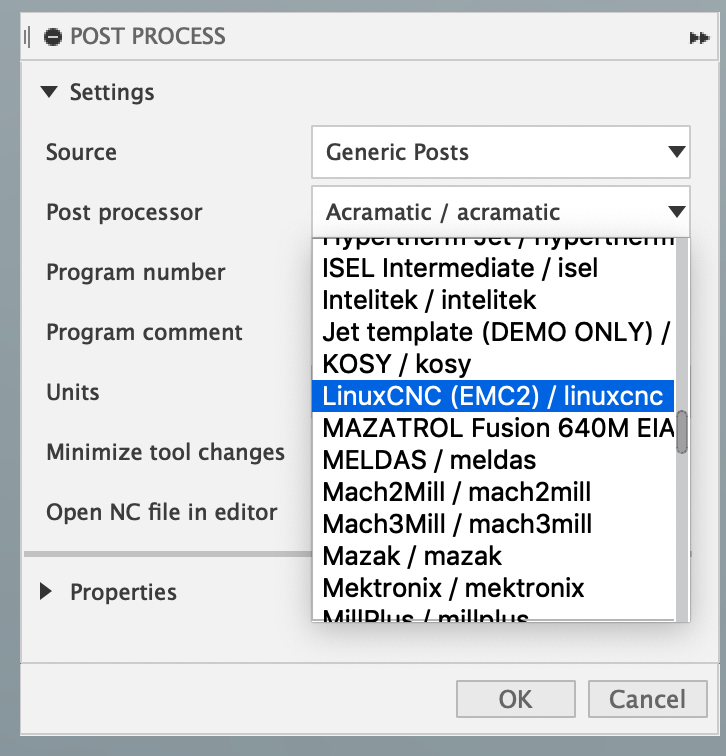Choose KOSY / kosy from the list
726x756 pixels.
pos(396,364)
